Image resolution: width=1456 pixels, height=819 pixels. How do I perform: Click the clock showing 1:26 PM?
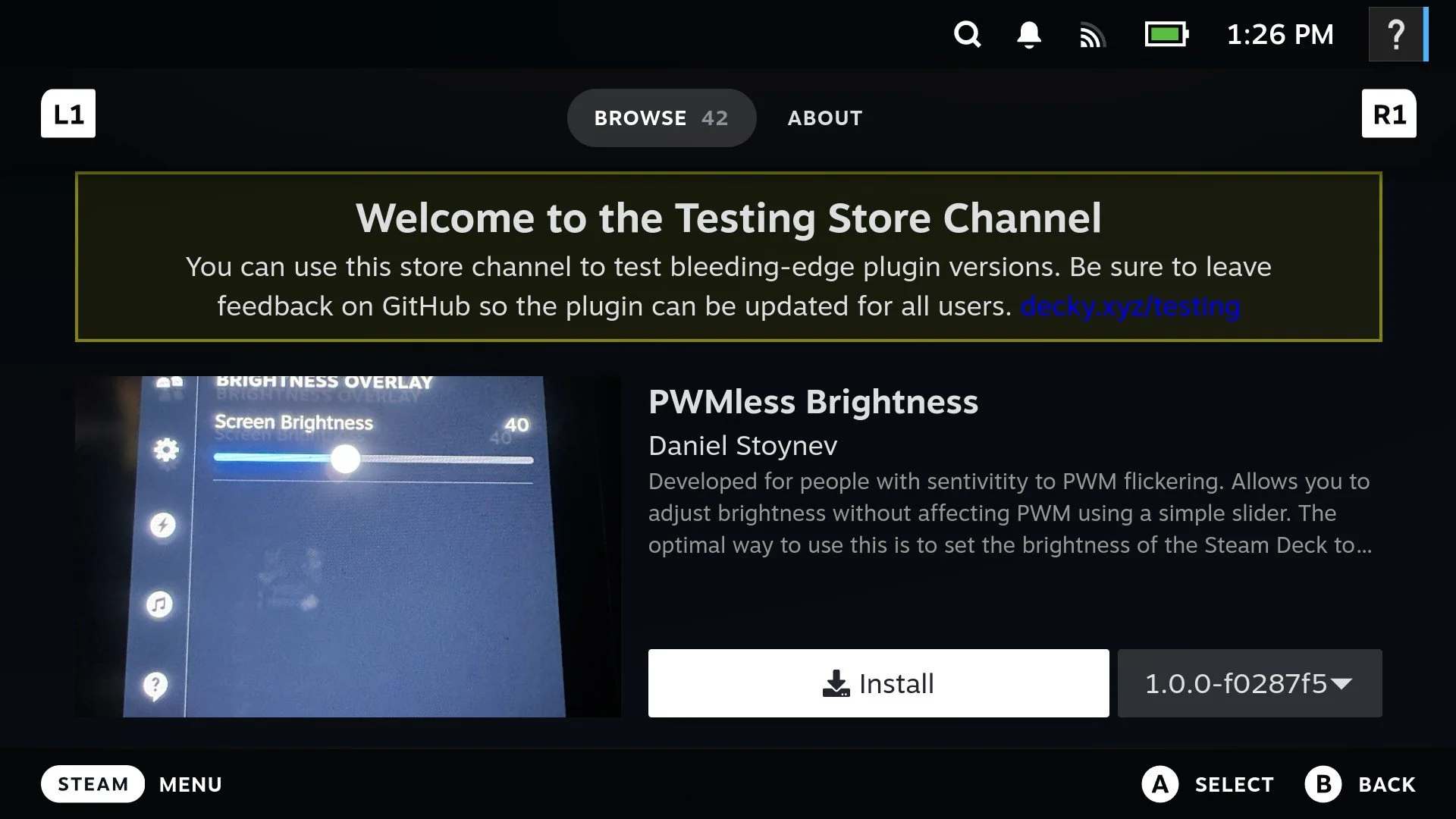(1279, 34)
